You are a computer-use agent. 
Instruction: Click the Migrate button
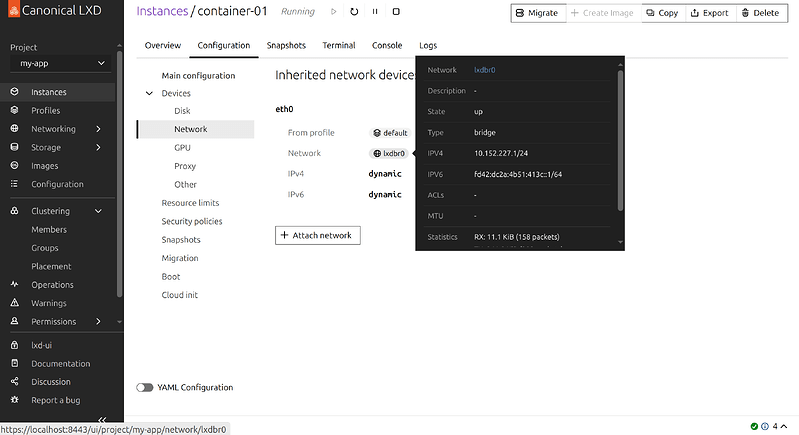tap(537, 13)
